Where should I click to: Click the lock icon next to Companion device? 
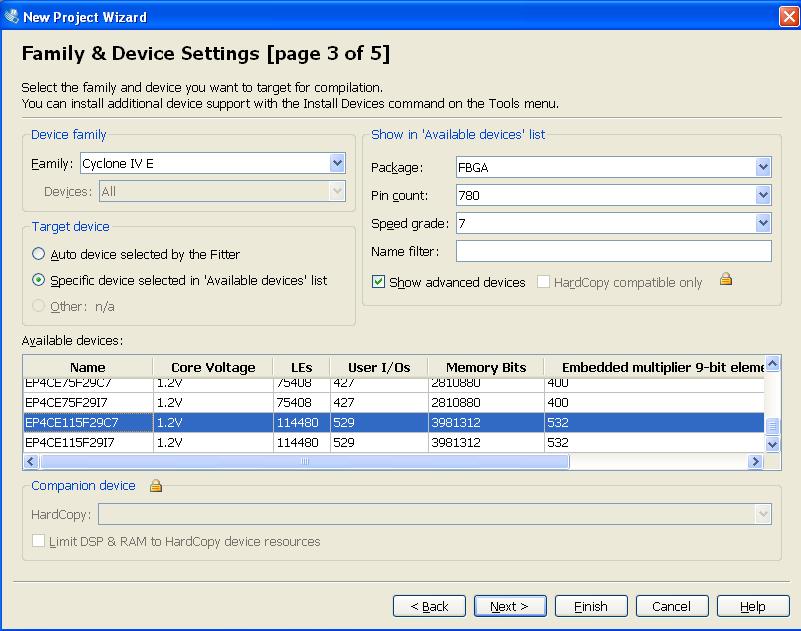tap(156, 485)
